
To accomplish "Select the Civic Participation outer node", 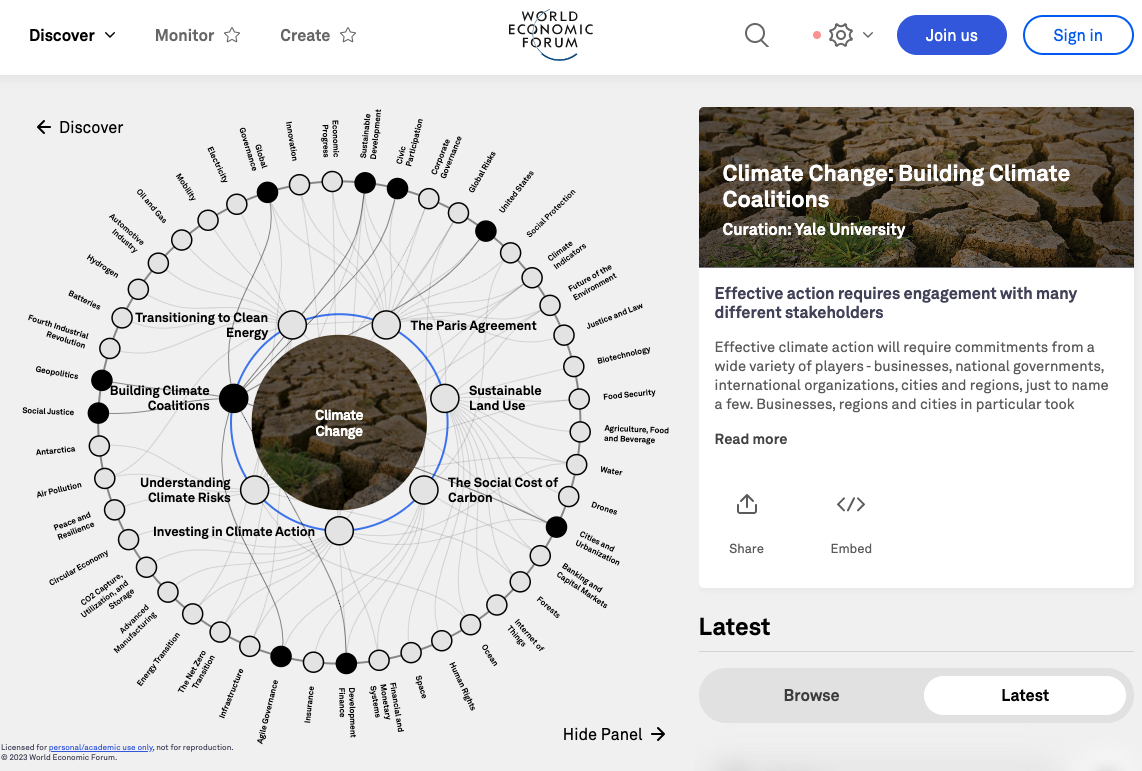I will pos(397,189).
